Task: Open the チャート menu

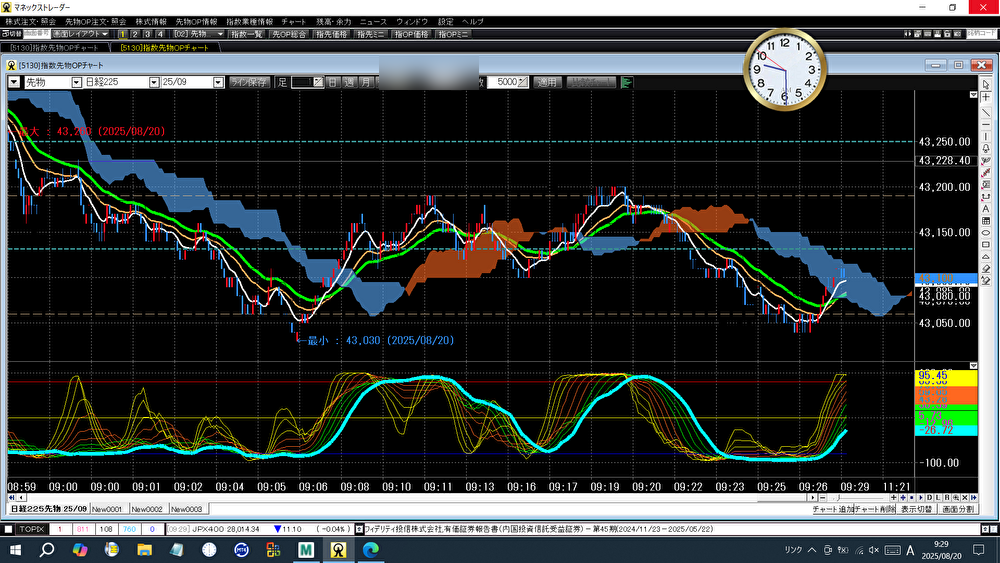Action: tap(293, 22)
